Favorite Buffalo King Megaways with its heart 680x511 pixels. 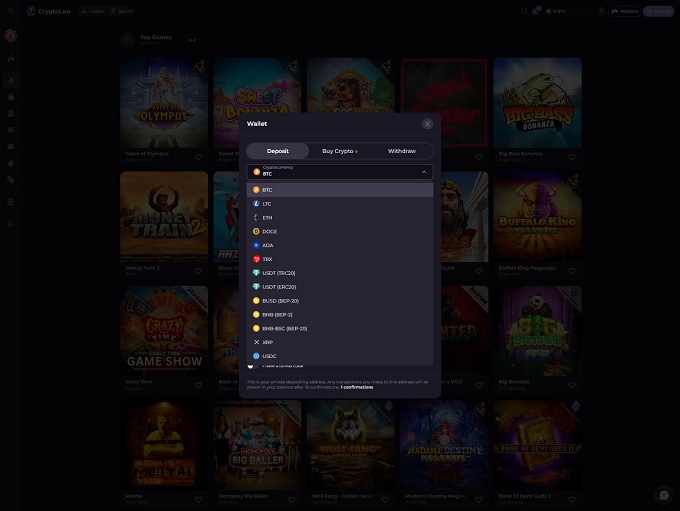point(572,271)
